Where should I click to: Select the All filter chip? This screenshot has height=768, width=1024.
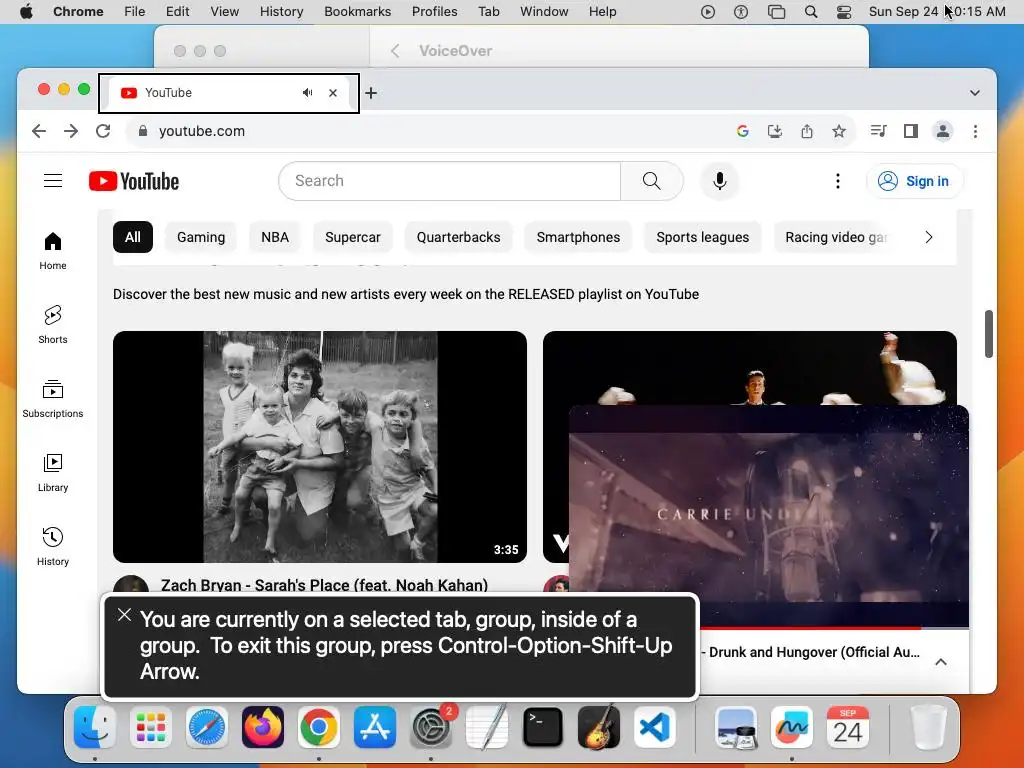pos(133,237)
